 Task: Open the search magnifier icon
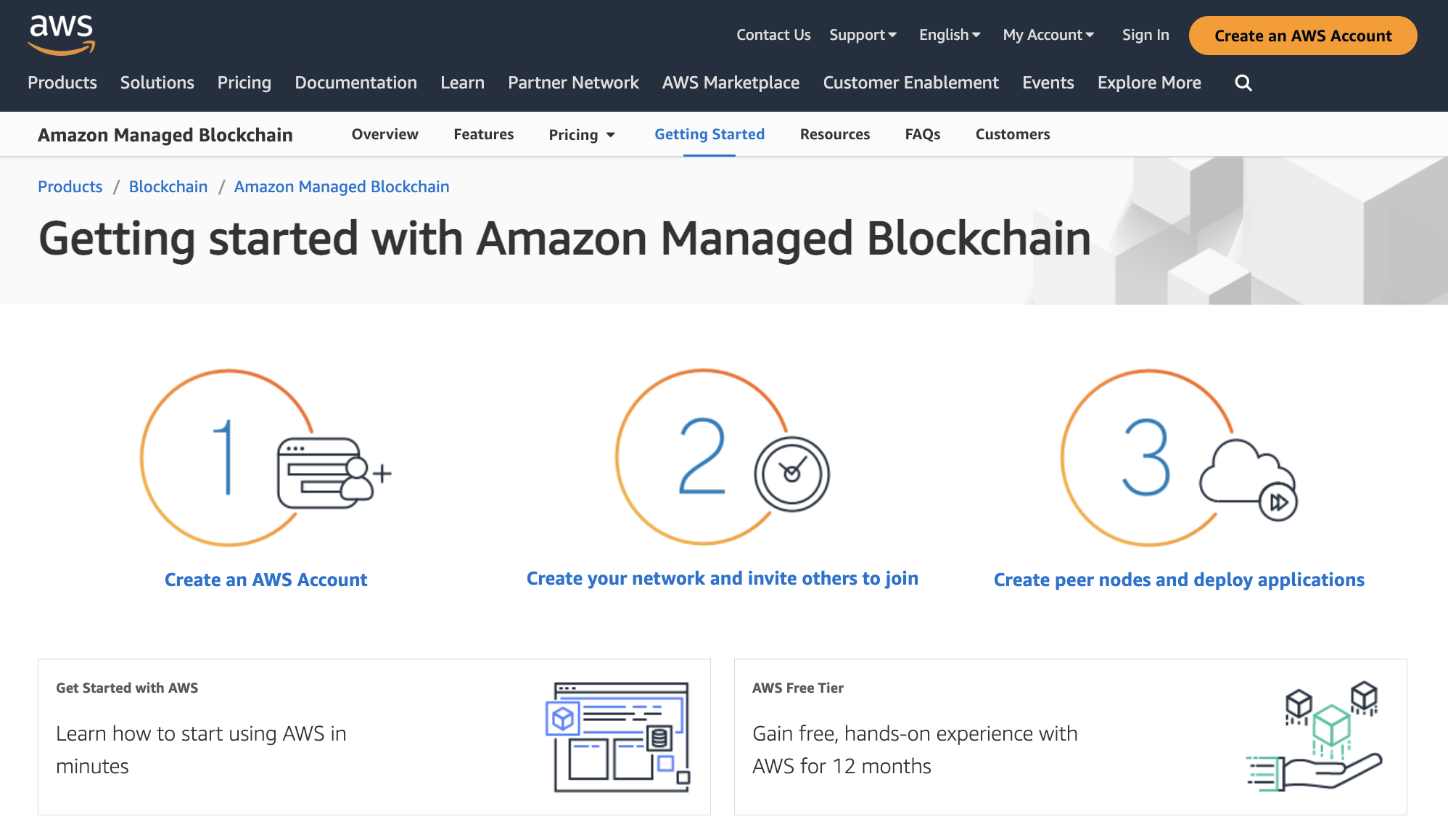click(1243, 83)
